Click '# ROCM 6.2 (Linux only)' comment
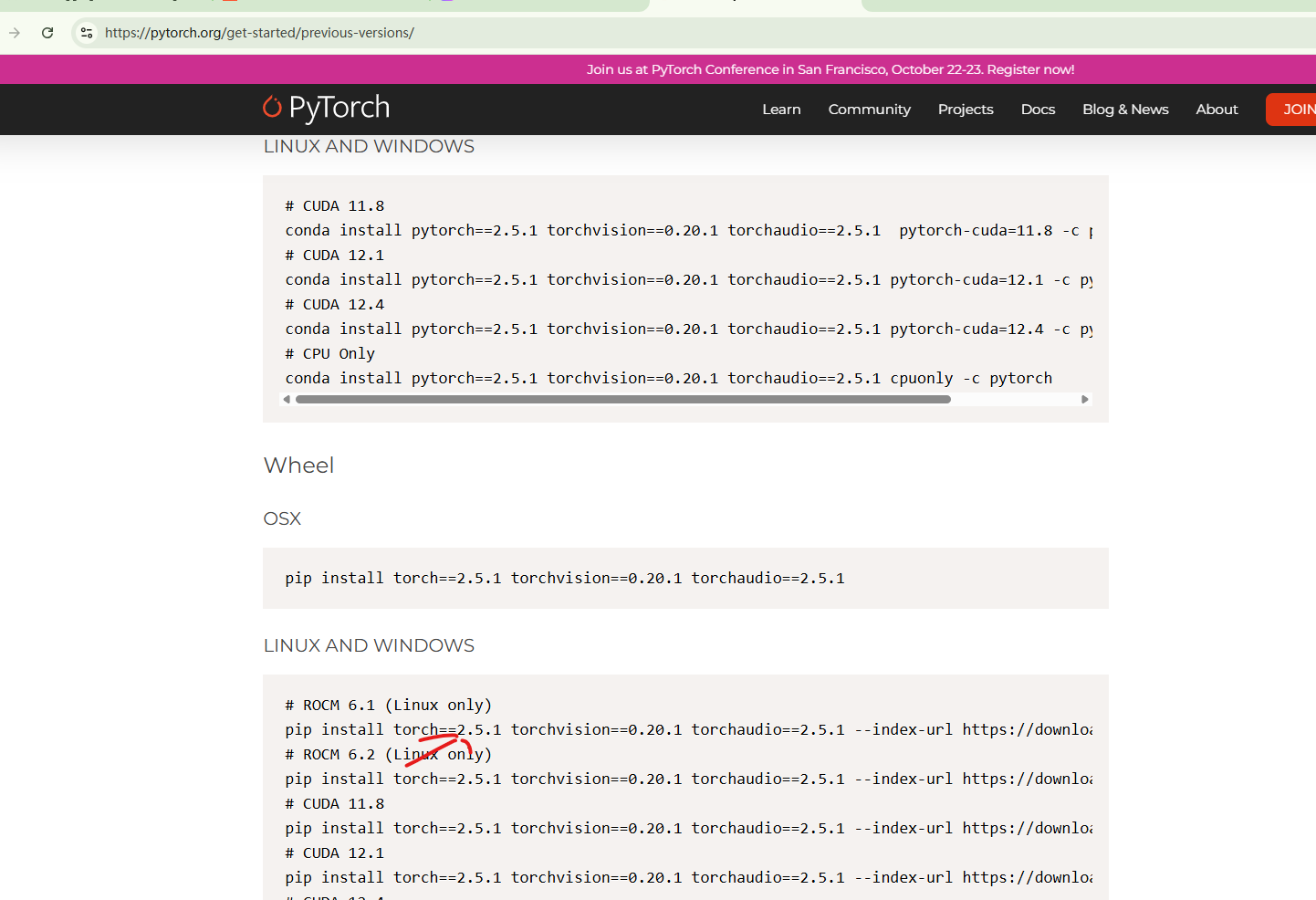The width and height of the screenshot is (1316, 900). (x=389, y=755)
